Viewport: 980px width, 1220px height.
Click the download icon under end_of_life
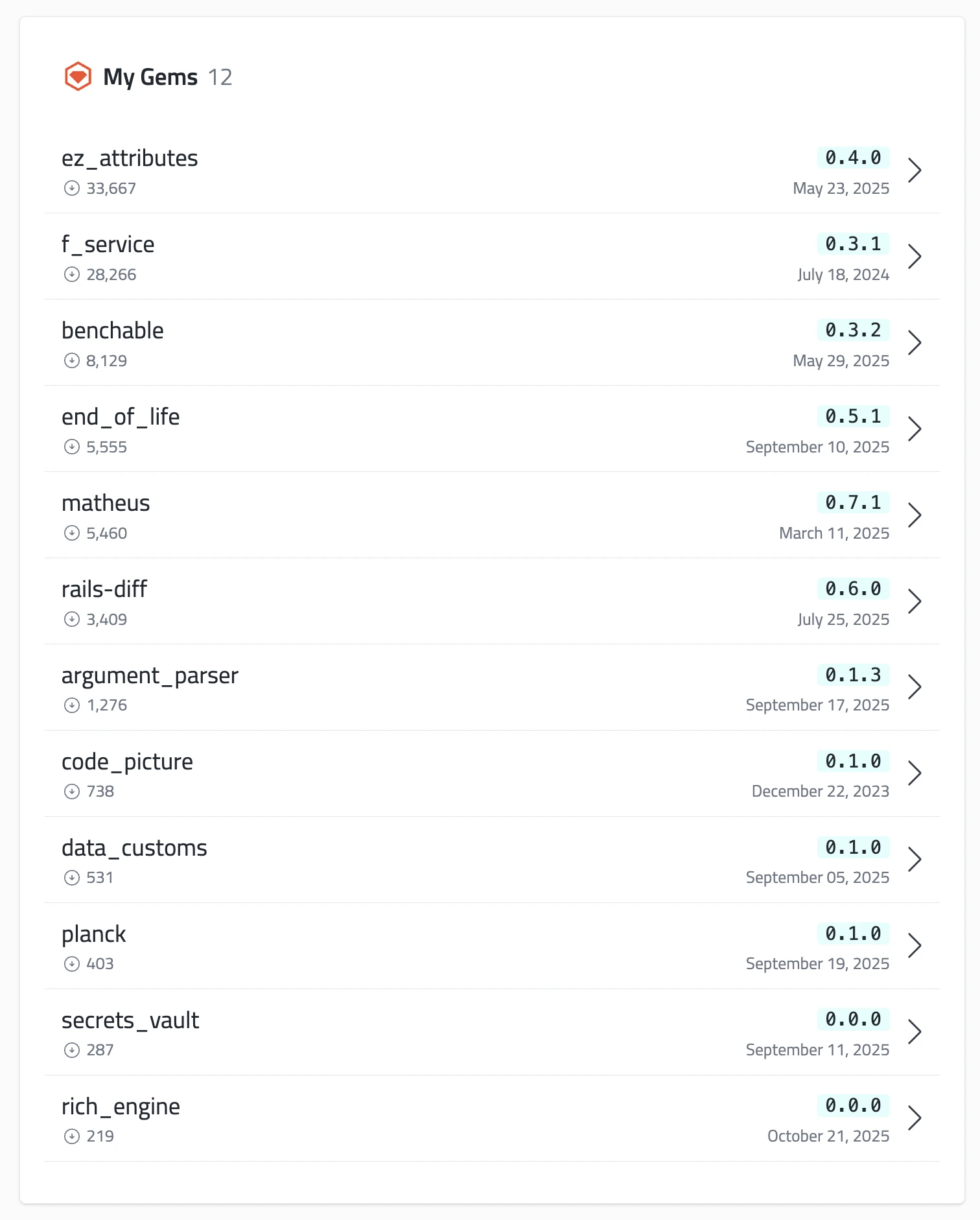pyautogui.click(x=72, y=447)
